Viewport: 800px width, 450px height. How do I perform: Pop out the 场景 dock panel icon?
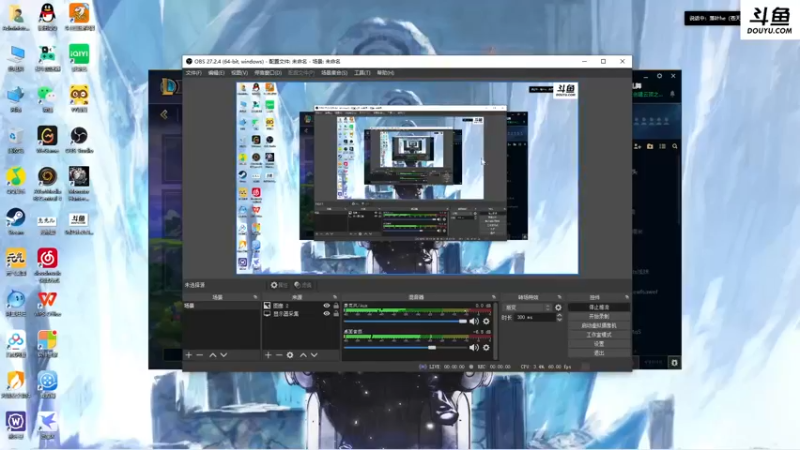point(255,297)
